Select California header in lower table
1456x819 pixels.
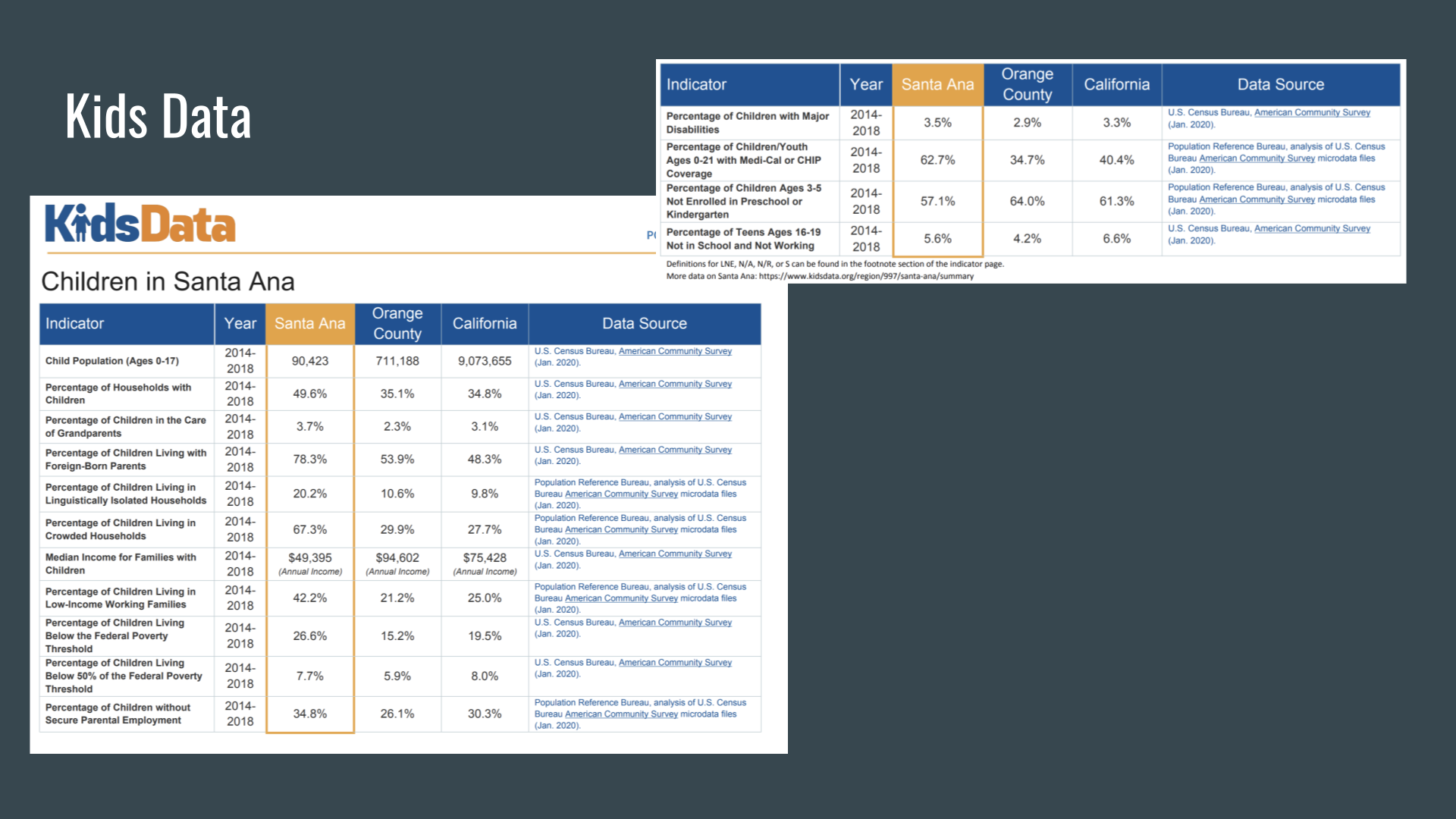[485, 324]
